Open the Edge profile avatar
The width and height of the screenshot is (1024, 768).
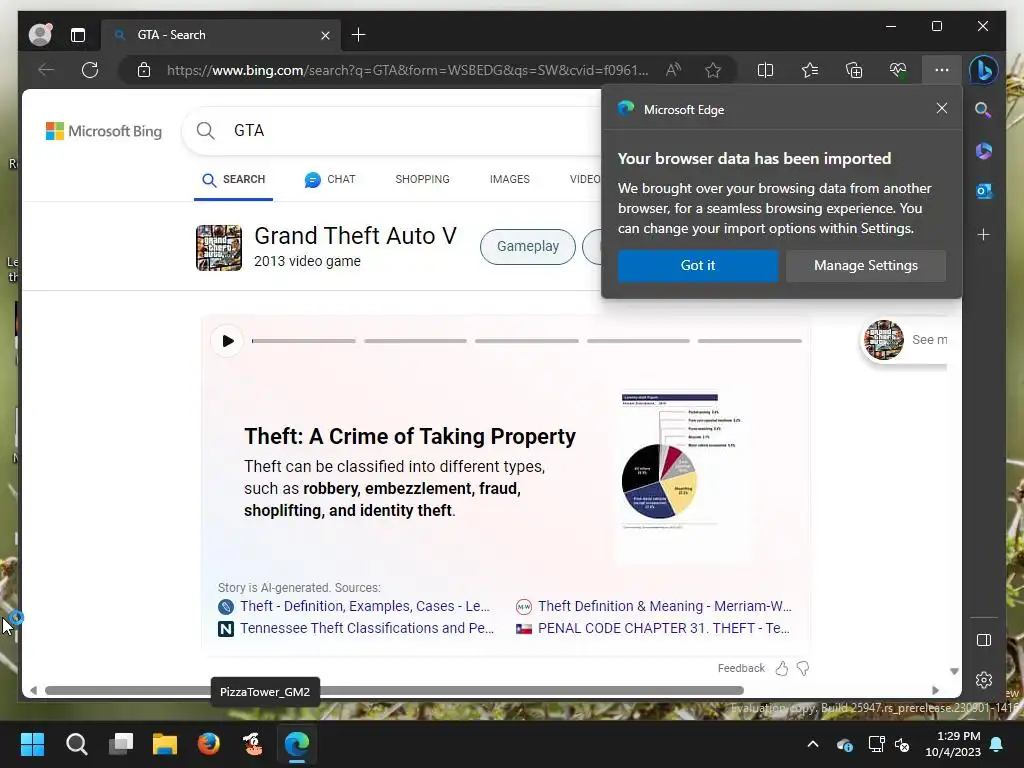40,34
